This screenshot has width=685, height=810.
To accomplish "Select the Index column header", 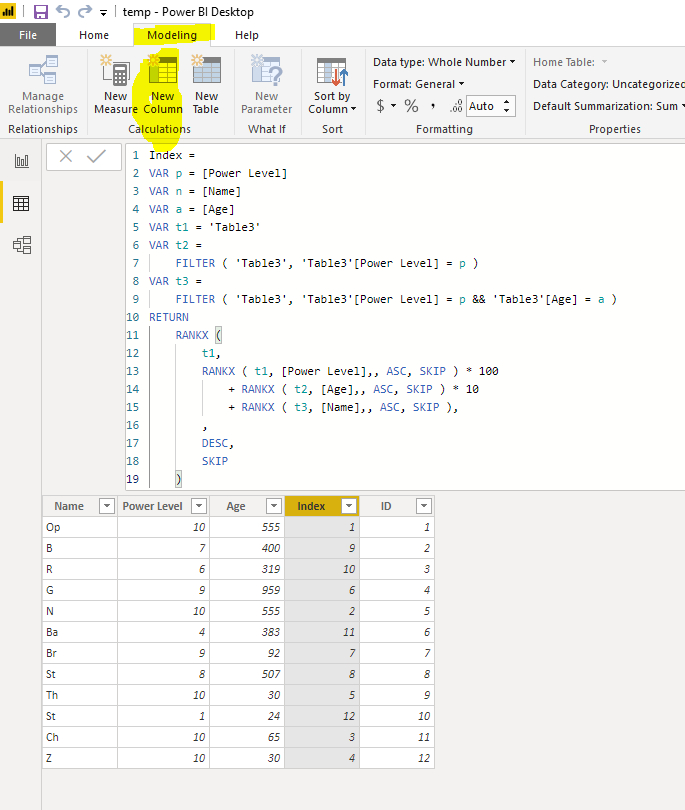I will (x=311, y=506).
